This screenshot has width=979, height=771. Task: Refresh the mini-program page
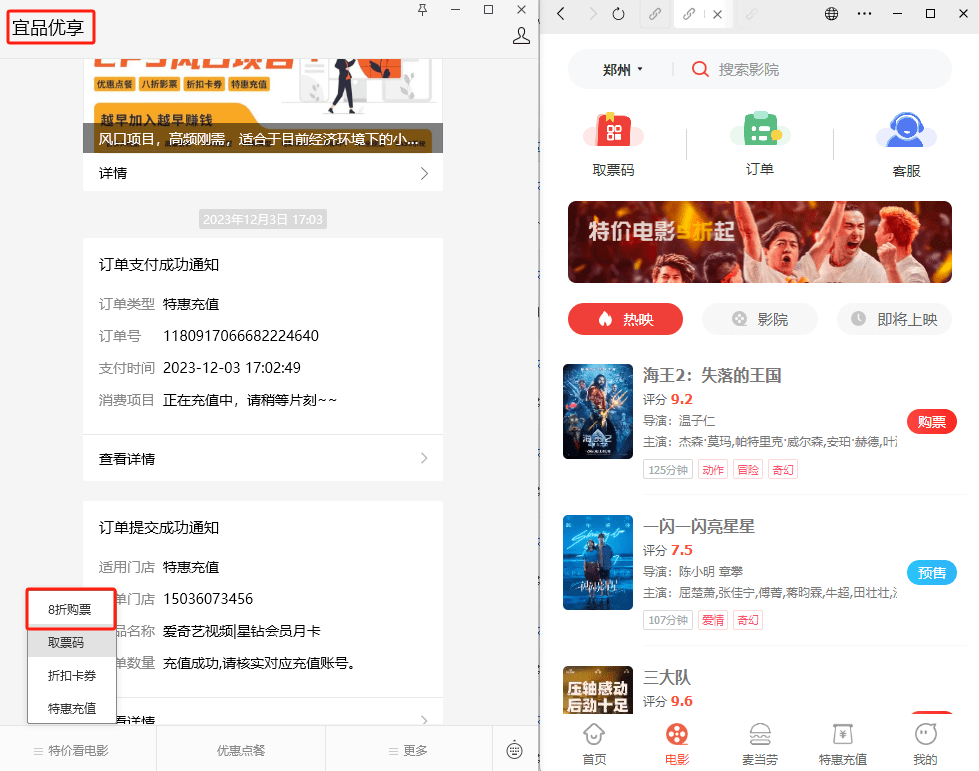618,14
